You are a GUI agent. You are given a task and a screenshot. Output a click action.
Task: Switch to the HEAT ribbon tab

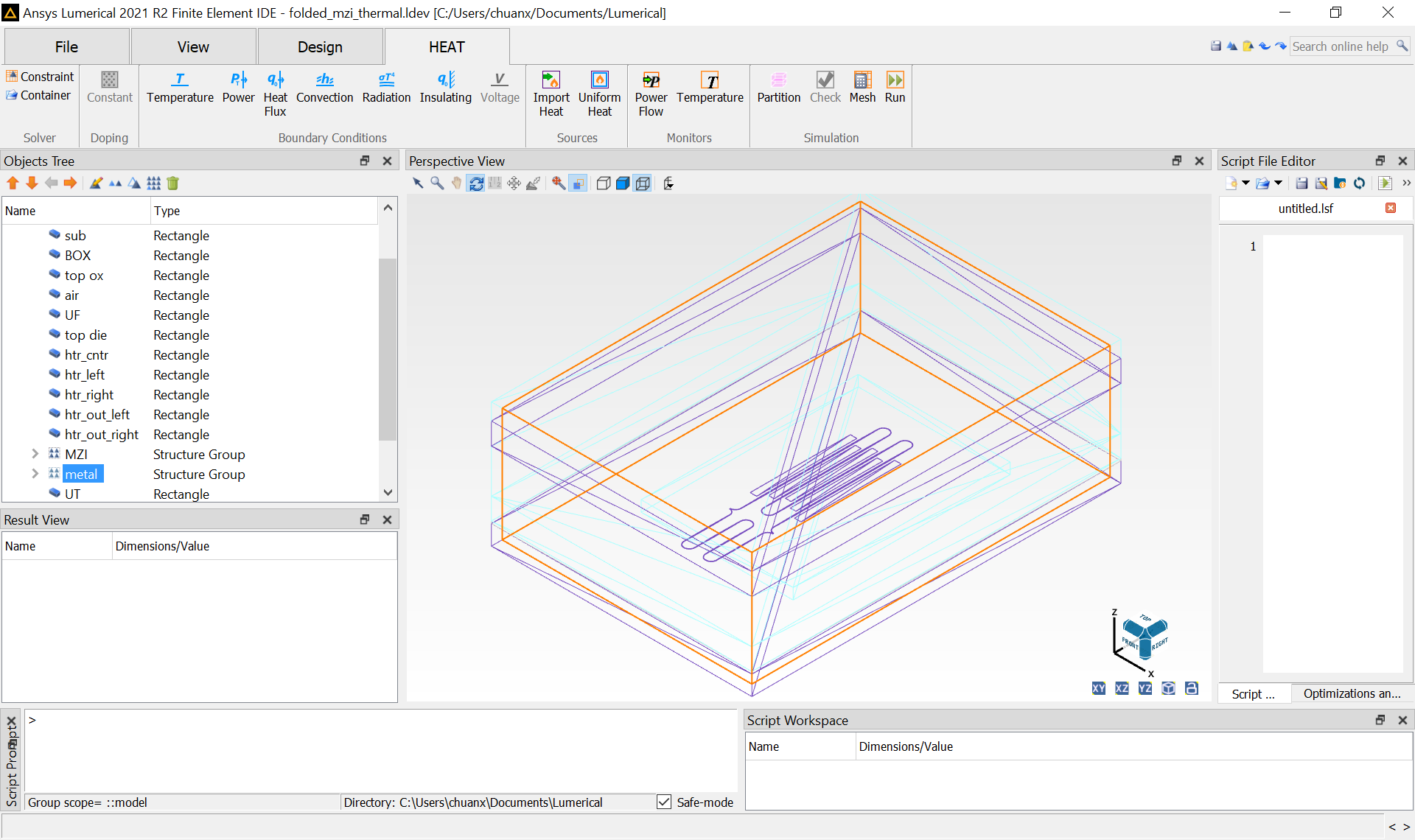(x=447, y=46)
